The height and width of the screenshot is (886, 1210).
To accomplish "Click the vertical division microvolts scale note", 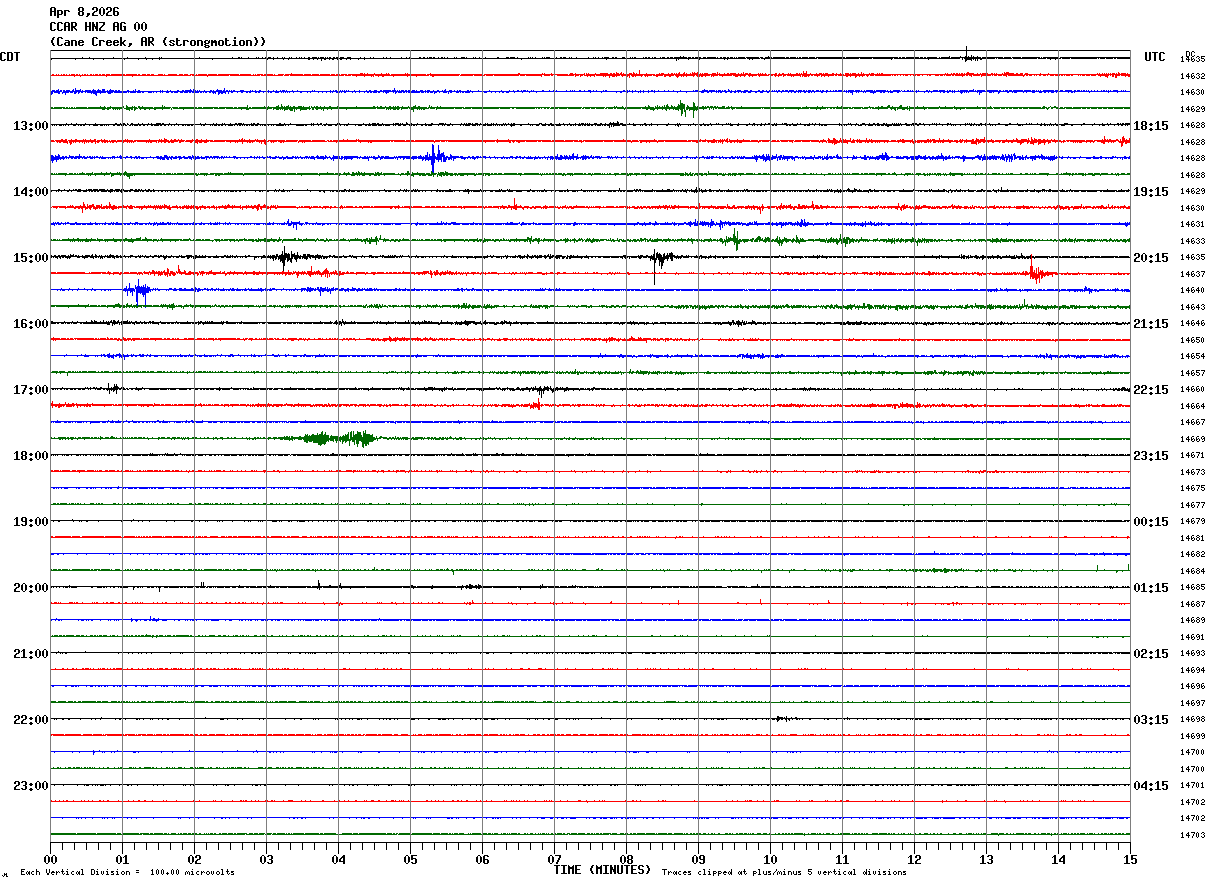I will [127, 873].
